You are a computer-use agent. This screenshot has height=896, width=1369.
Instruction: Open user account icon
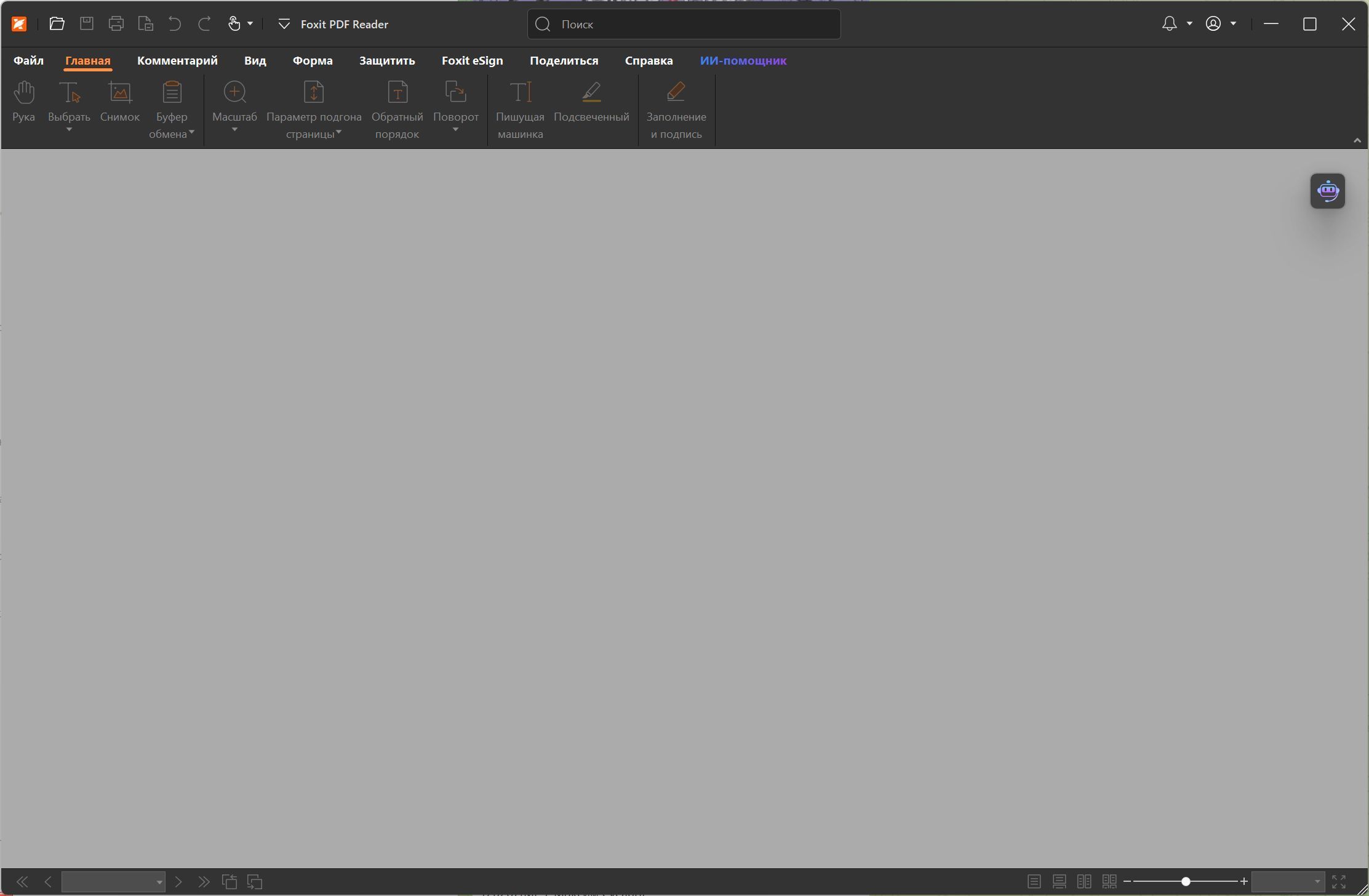1213,24
